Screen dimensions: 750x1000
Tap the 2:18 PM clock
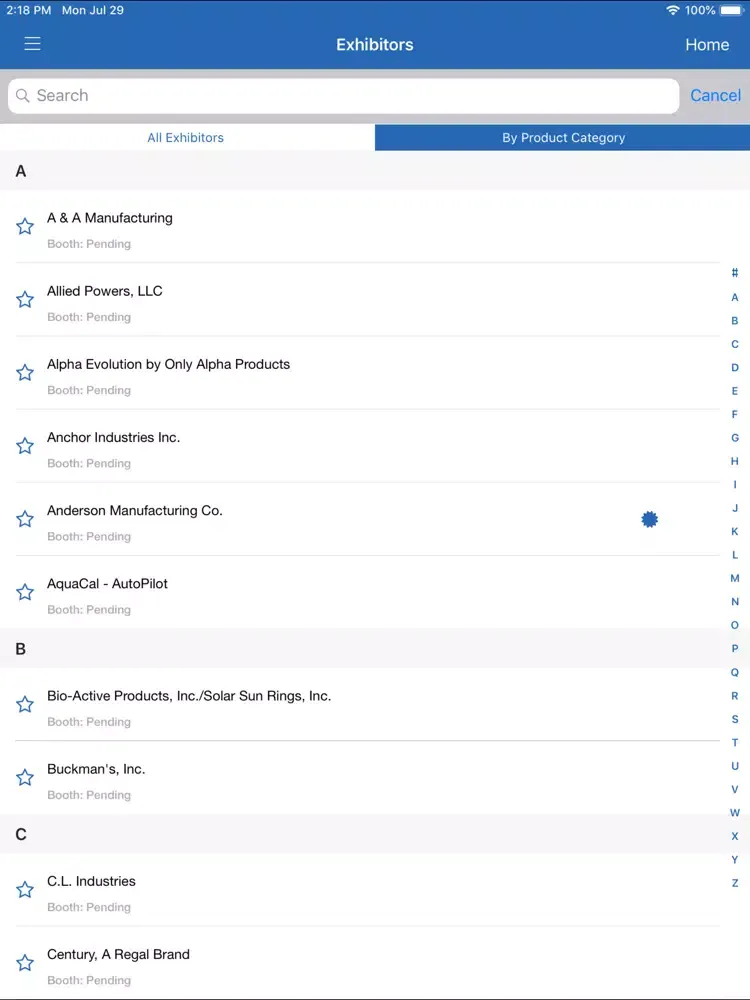coord(29,10)
